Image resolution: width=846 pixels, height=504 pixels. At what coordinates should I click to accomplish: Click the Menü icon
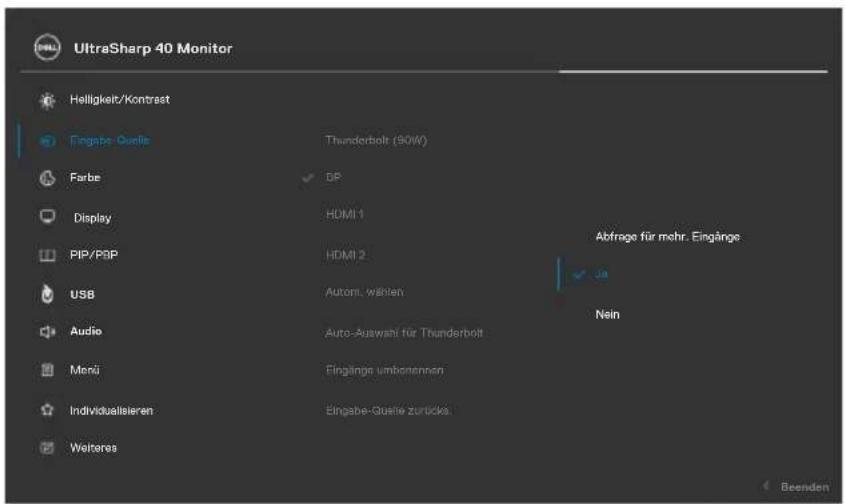point(47,370)
